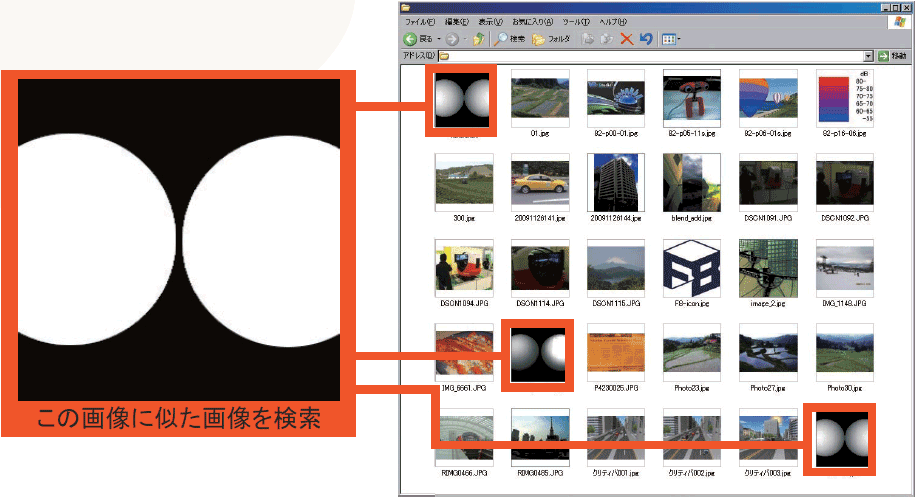Open the ヘルプ(H) menu
Image resolution: width=916 pixels, height=497 pixels.
coord(613,22)
